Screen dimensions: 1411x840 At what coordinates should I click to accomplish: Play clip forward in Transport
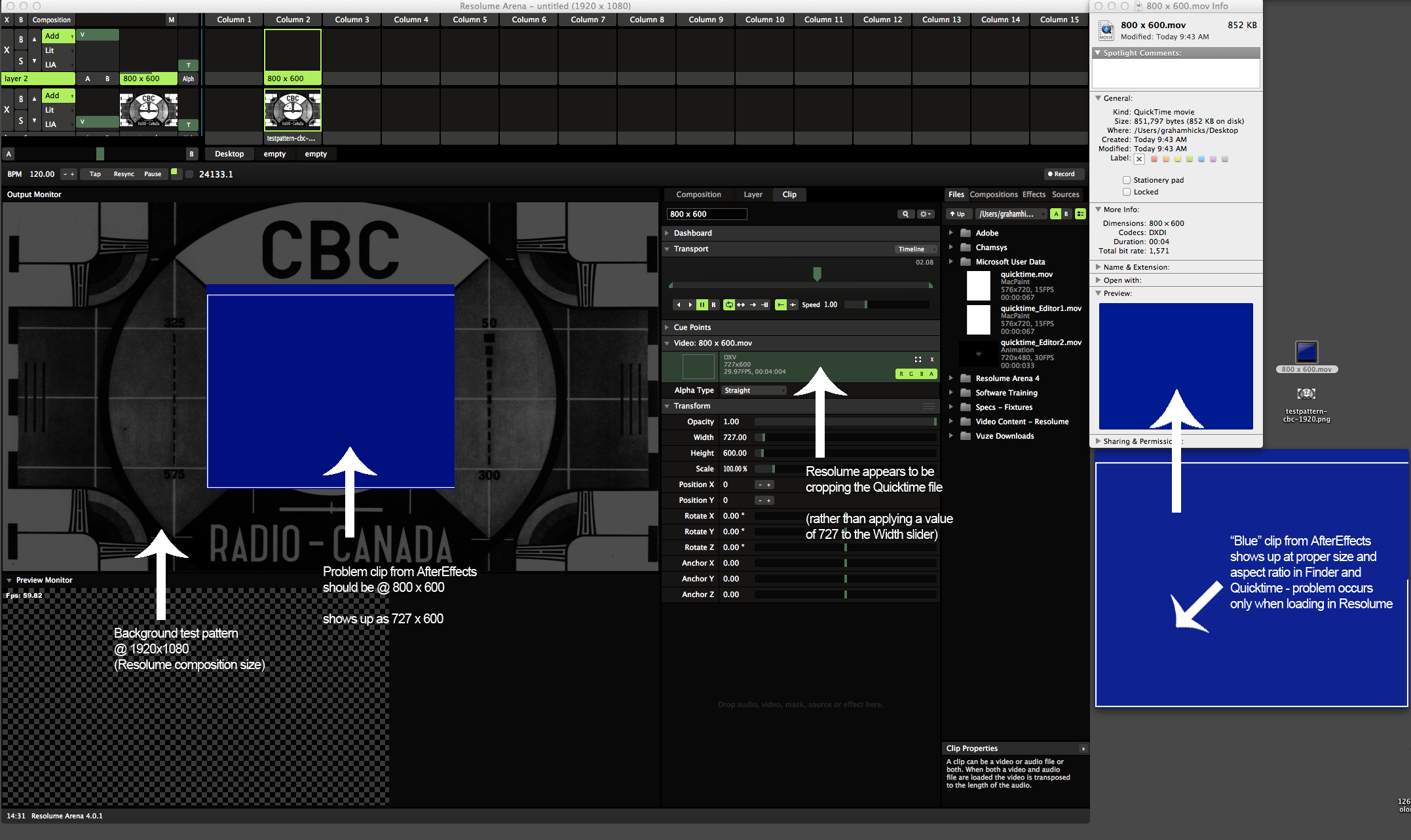click(x=690, y=305)
